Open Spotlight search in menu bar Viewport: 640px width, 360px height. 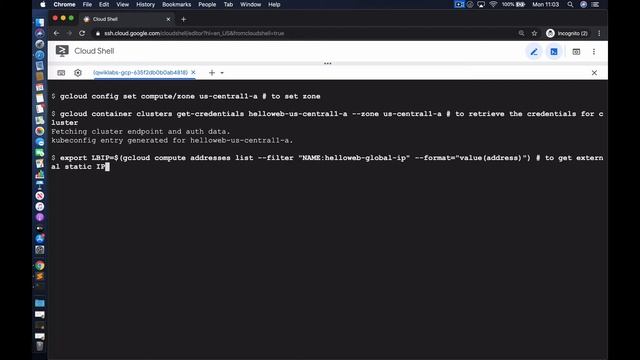[x=570, y=4]
